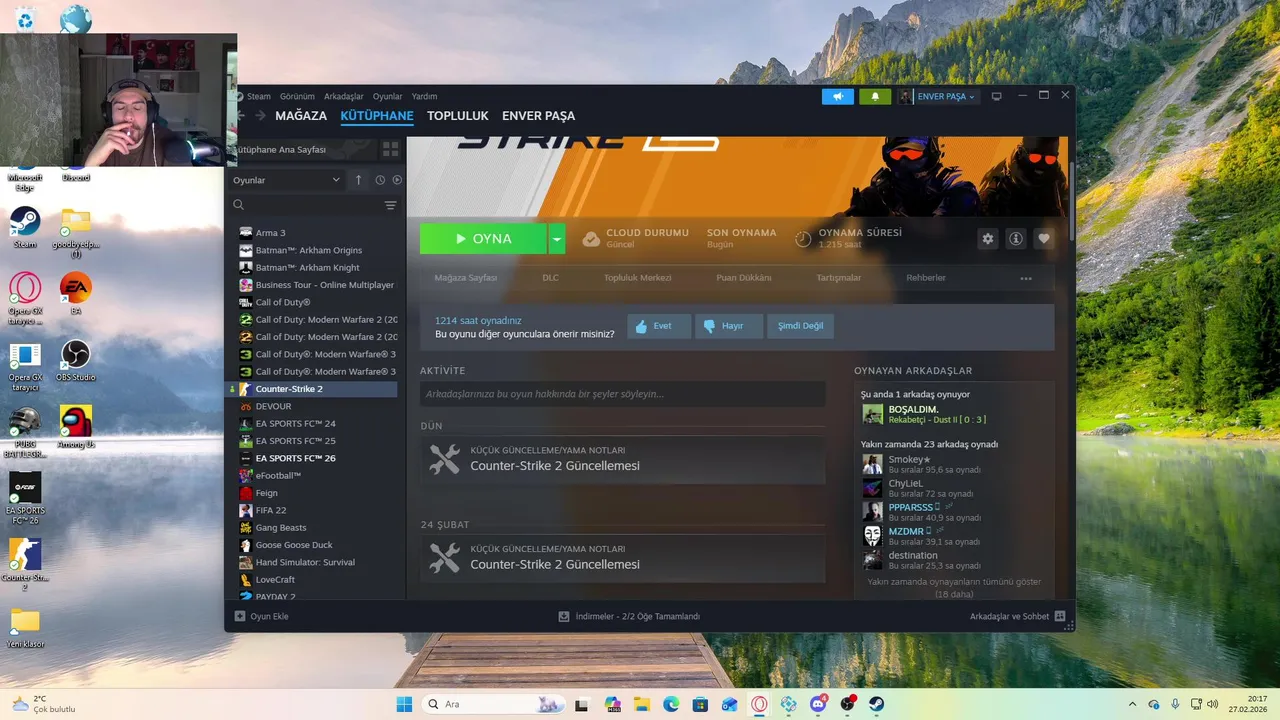Open İndirmeler downloads status
This screenshot has height=720, width=1280.
click(629, 617)
